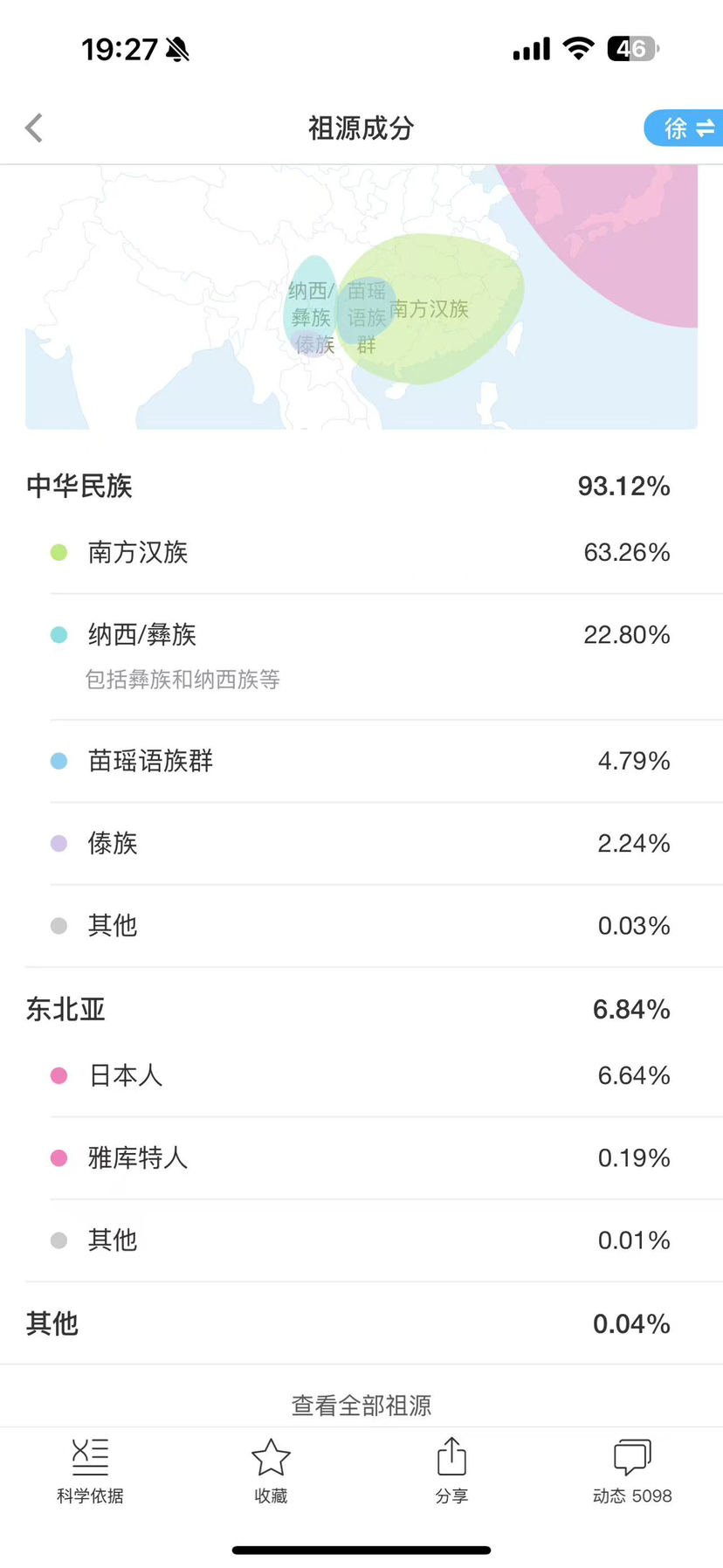This screenshot has height=1568, width=723.
Task: Expand the 东北亚 section header
Action: (x=348, y=1009)
